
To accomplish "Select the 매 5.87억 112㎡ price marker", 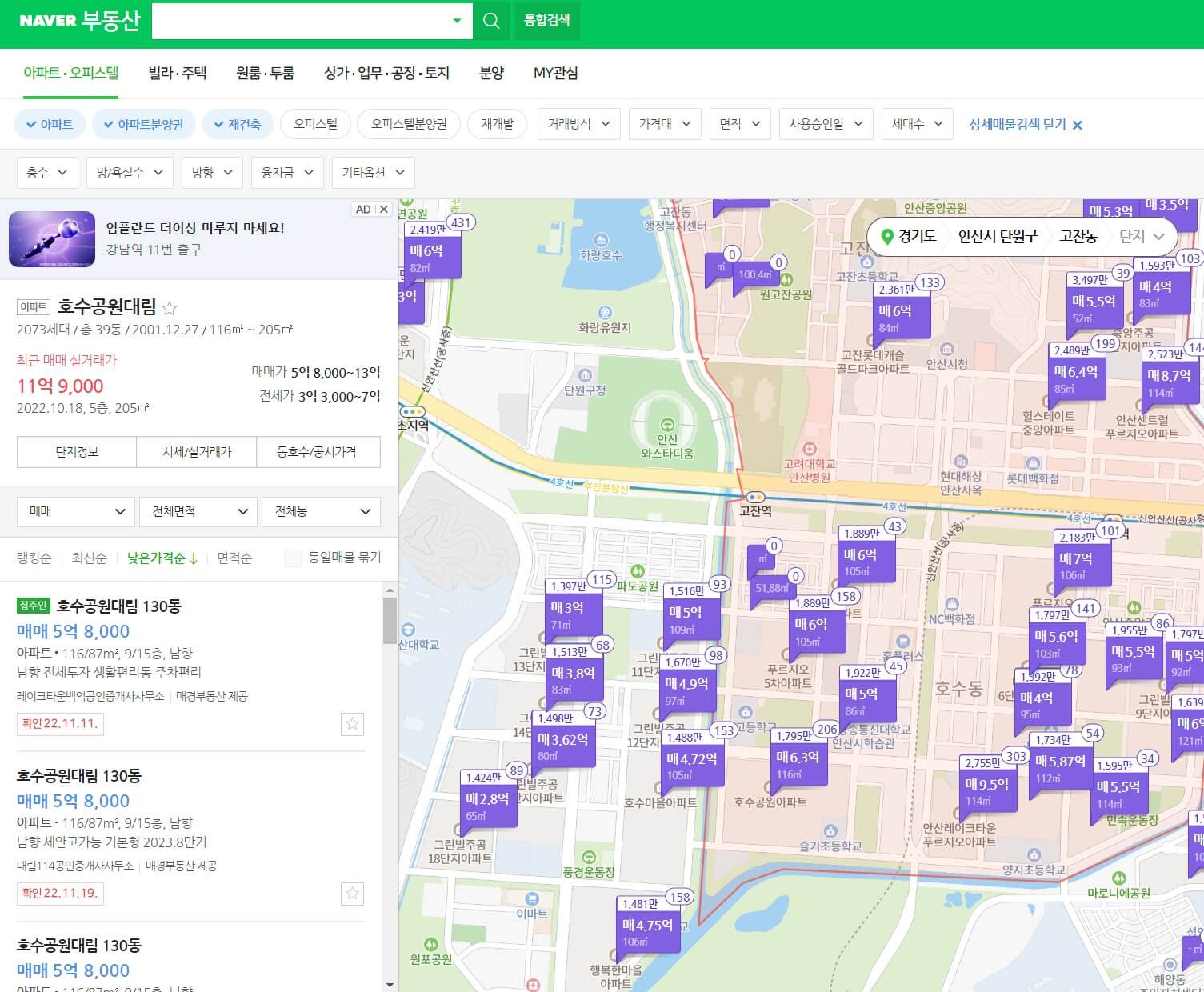I will [1061, 763].
